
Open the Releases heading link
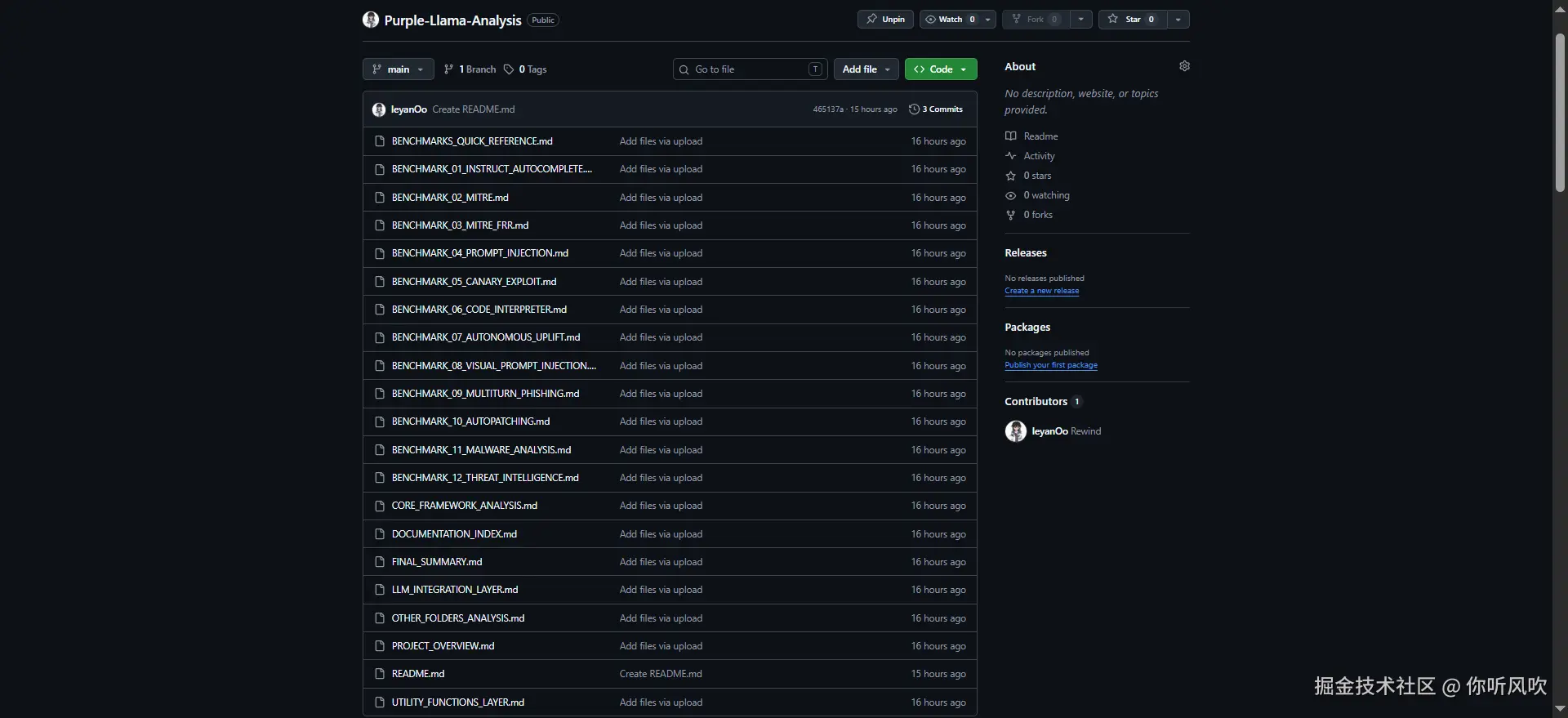[1026, 253]
